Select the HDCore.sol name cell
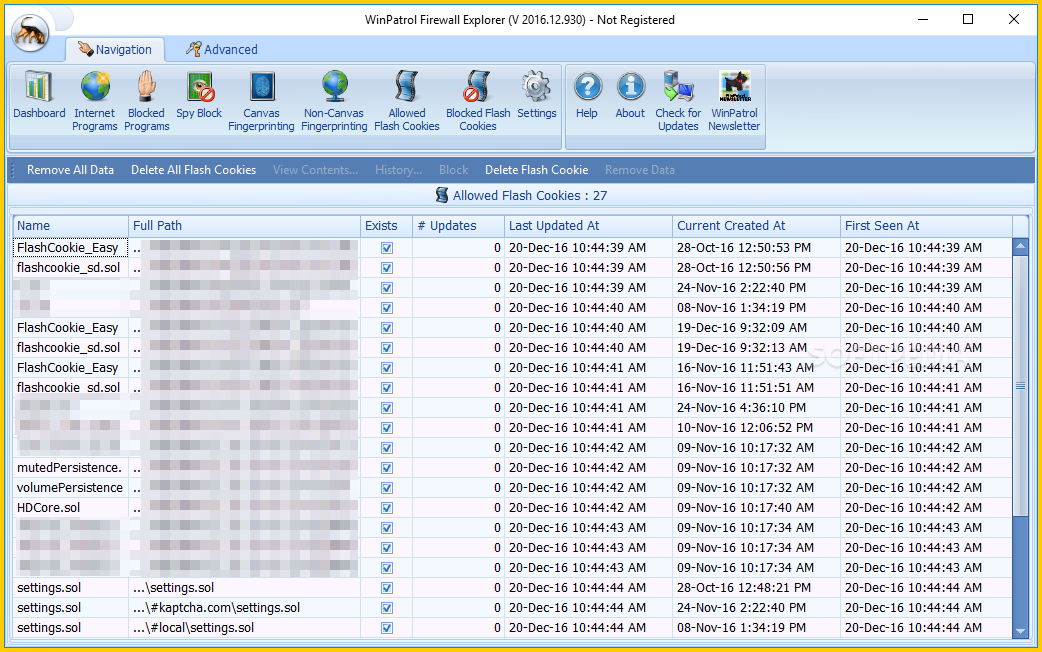This screenshot has width=1042, height=652. tap(70, 508)
